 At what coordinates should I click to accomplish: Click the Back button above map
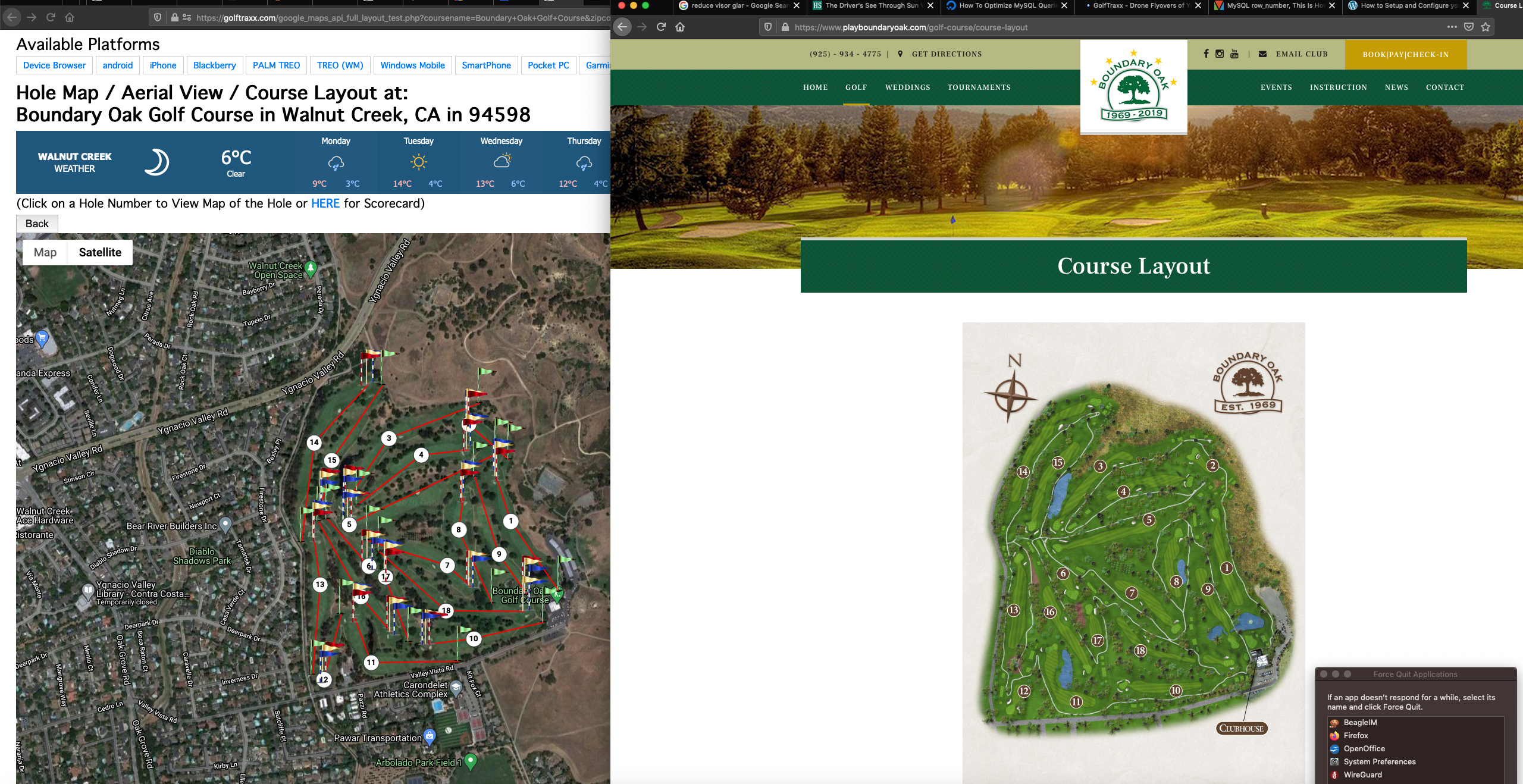point(37,224)
